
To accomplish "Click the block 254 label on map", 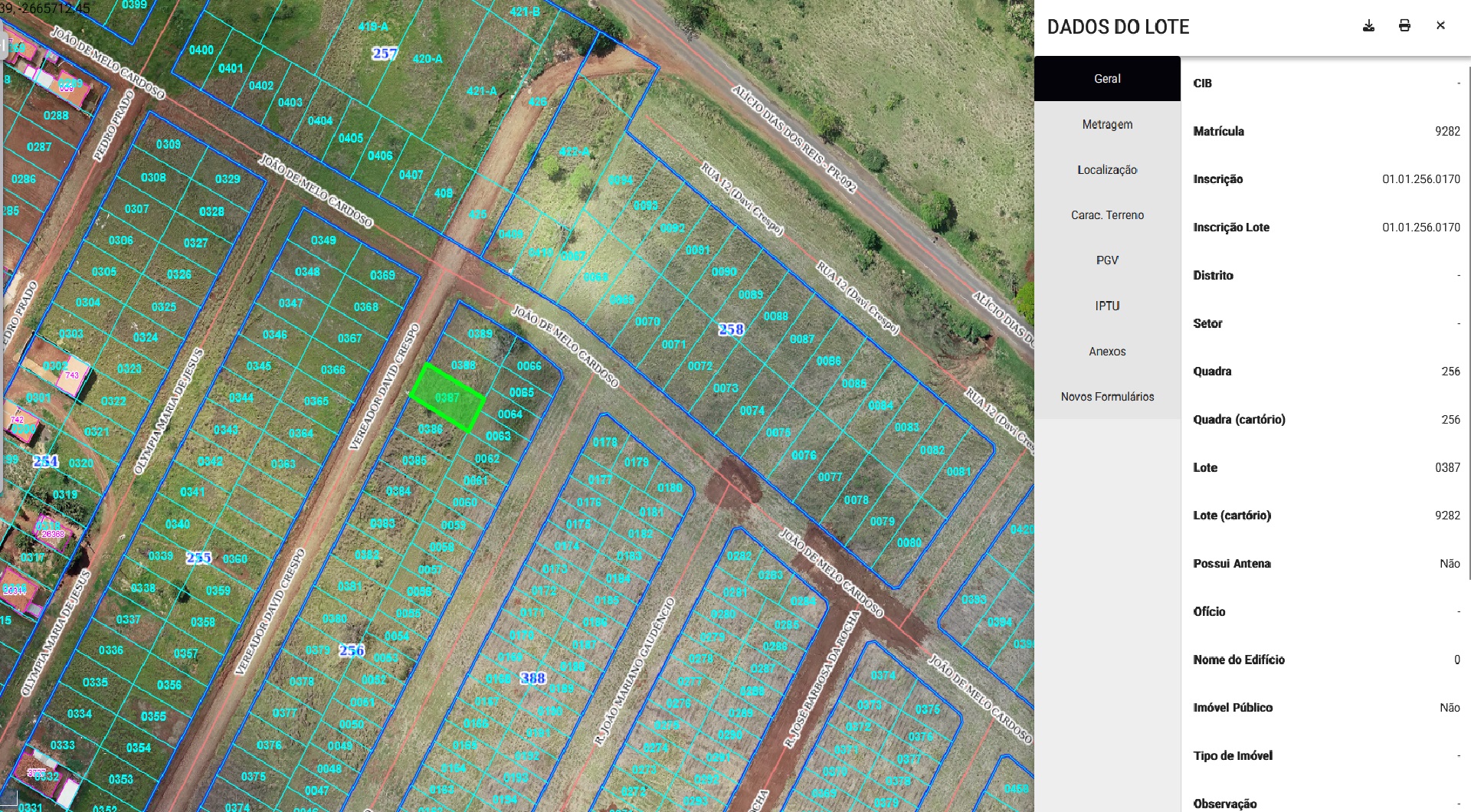I will [x=45, y=461].
